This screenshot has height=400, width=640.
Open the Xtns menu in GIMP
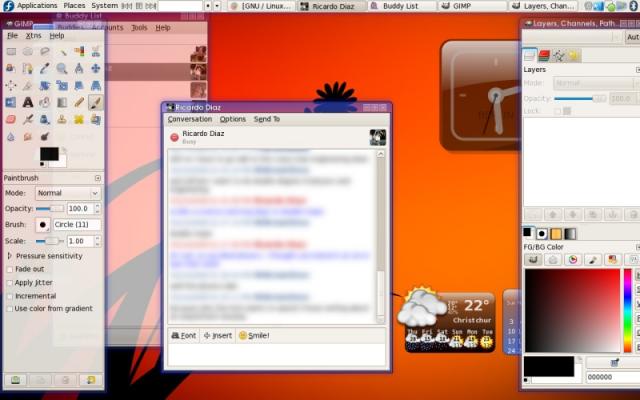(x=33, y=36)
